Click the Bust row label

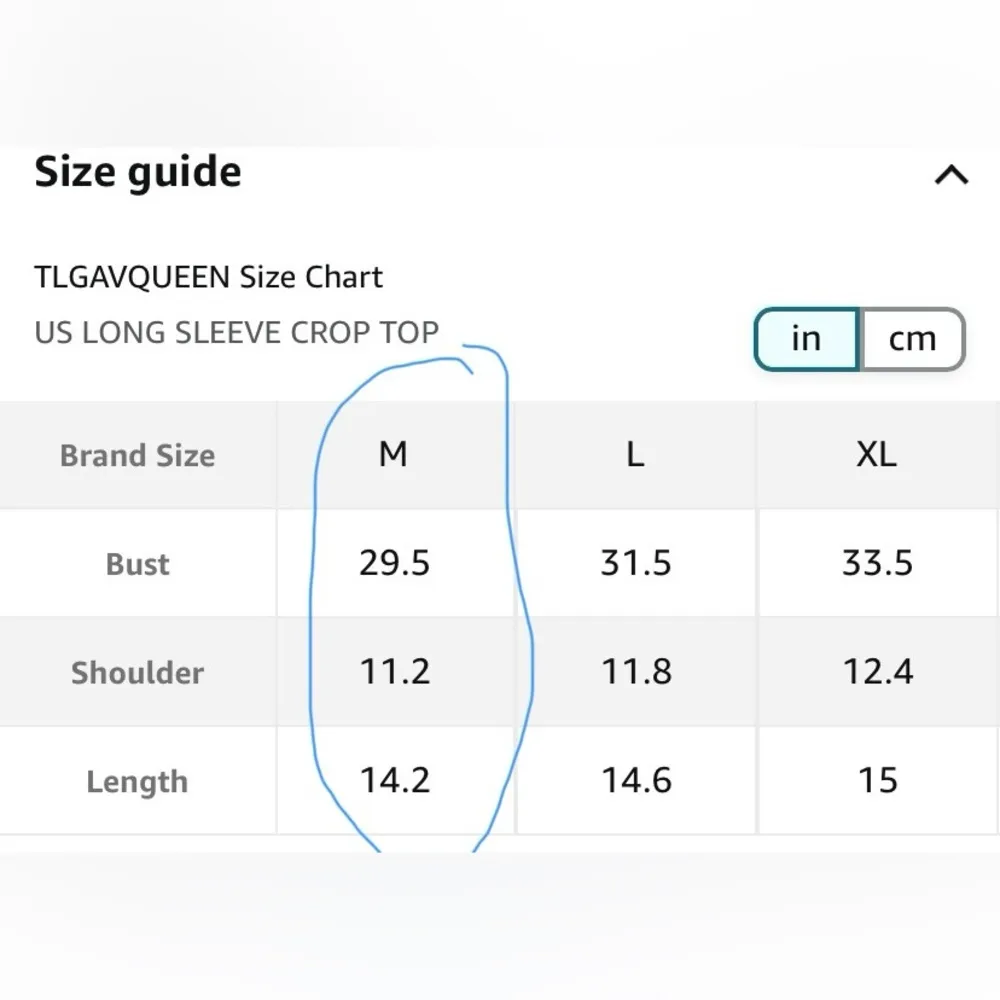[138, 564]
